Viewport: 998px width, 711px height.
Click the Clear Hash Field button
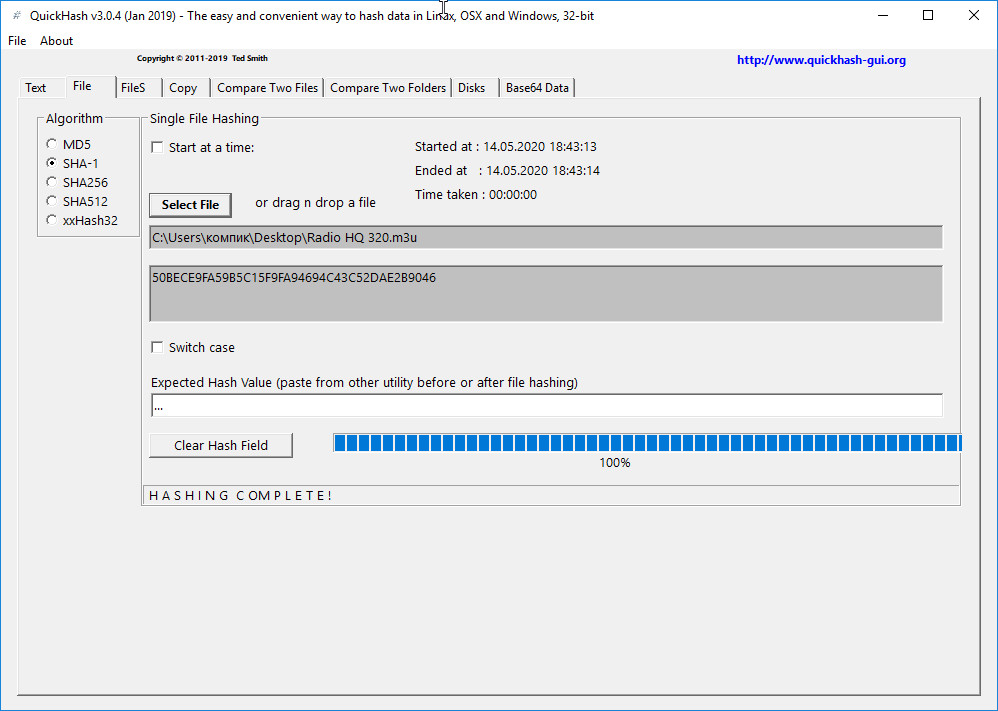coord(221,446)
